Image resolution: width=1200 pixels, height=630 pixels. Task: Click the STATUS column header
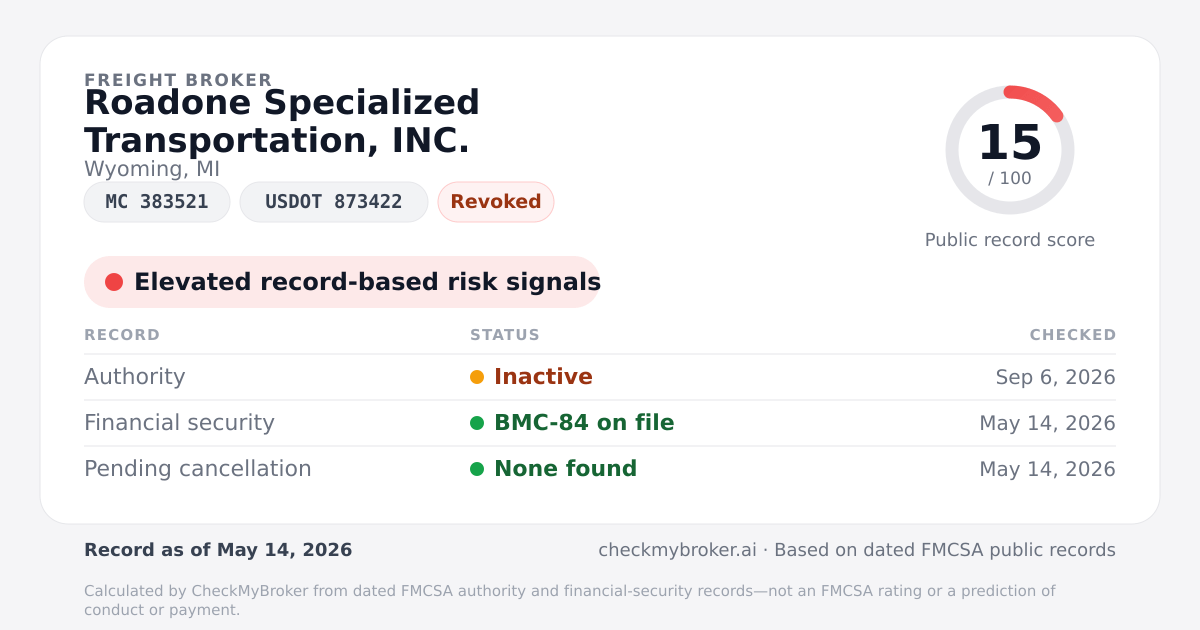pos(505,335)
